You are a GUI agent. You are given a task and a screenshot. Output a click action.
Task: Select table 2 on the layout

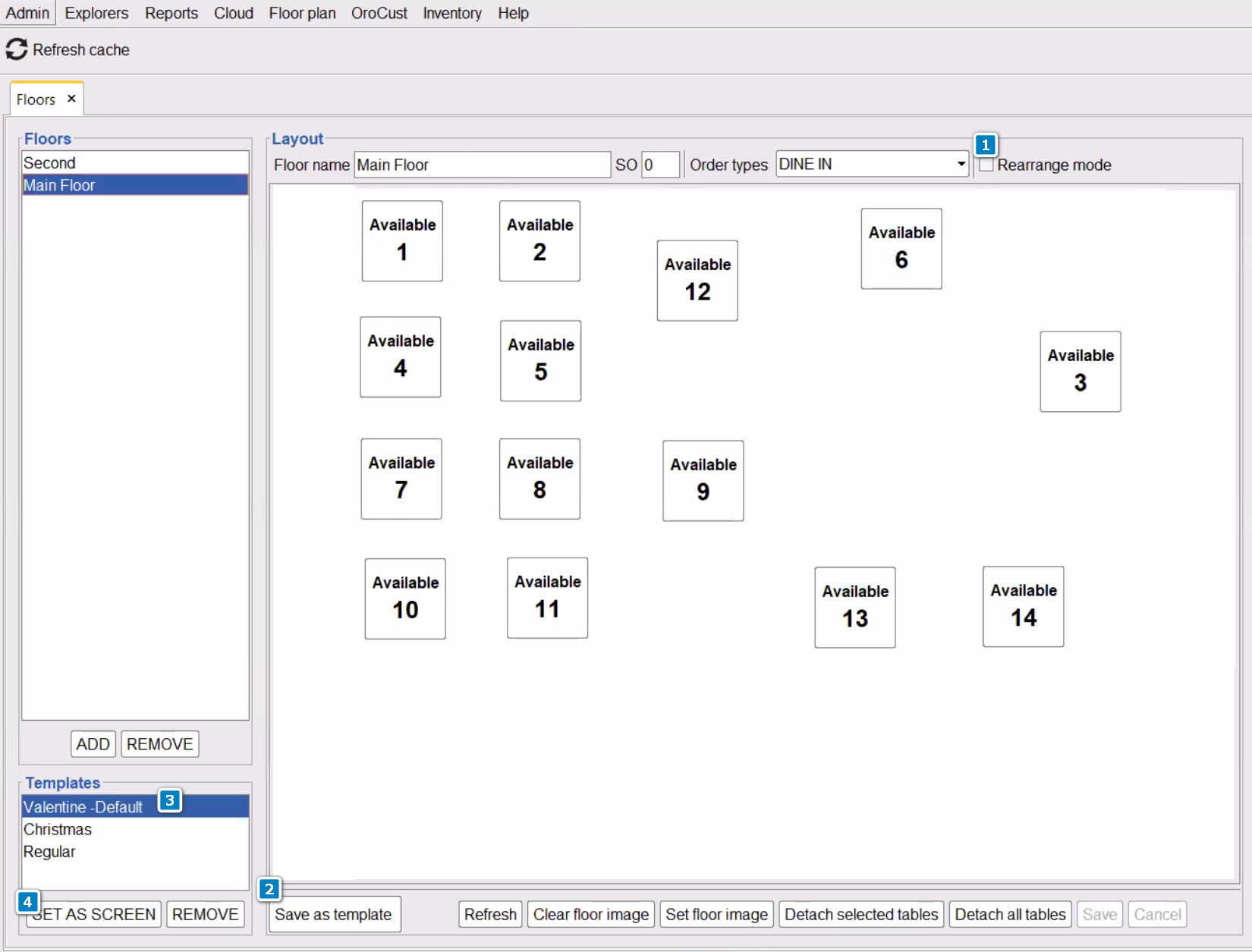(x=539, y=241)
